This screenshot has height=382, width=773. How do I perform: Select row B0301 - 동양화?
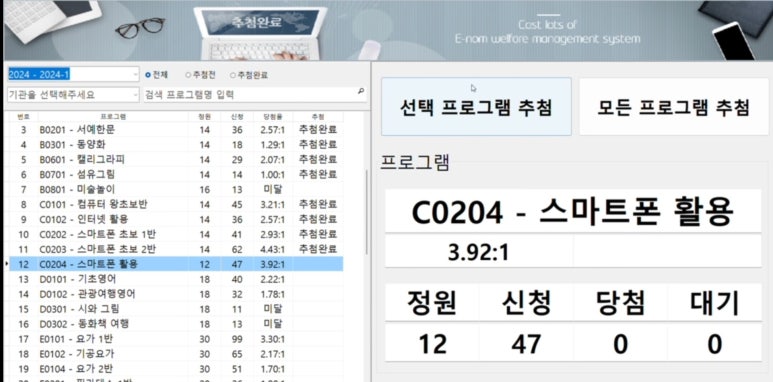coord(176,145)
